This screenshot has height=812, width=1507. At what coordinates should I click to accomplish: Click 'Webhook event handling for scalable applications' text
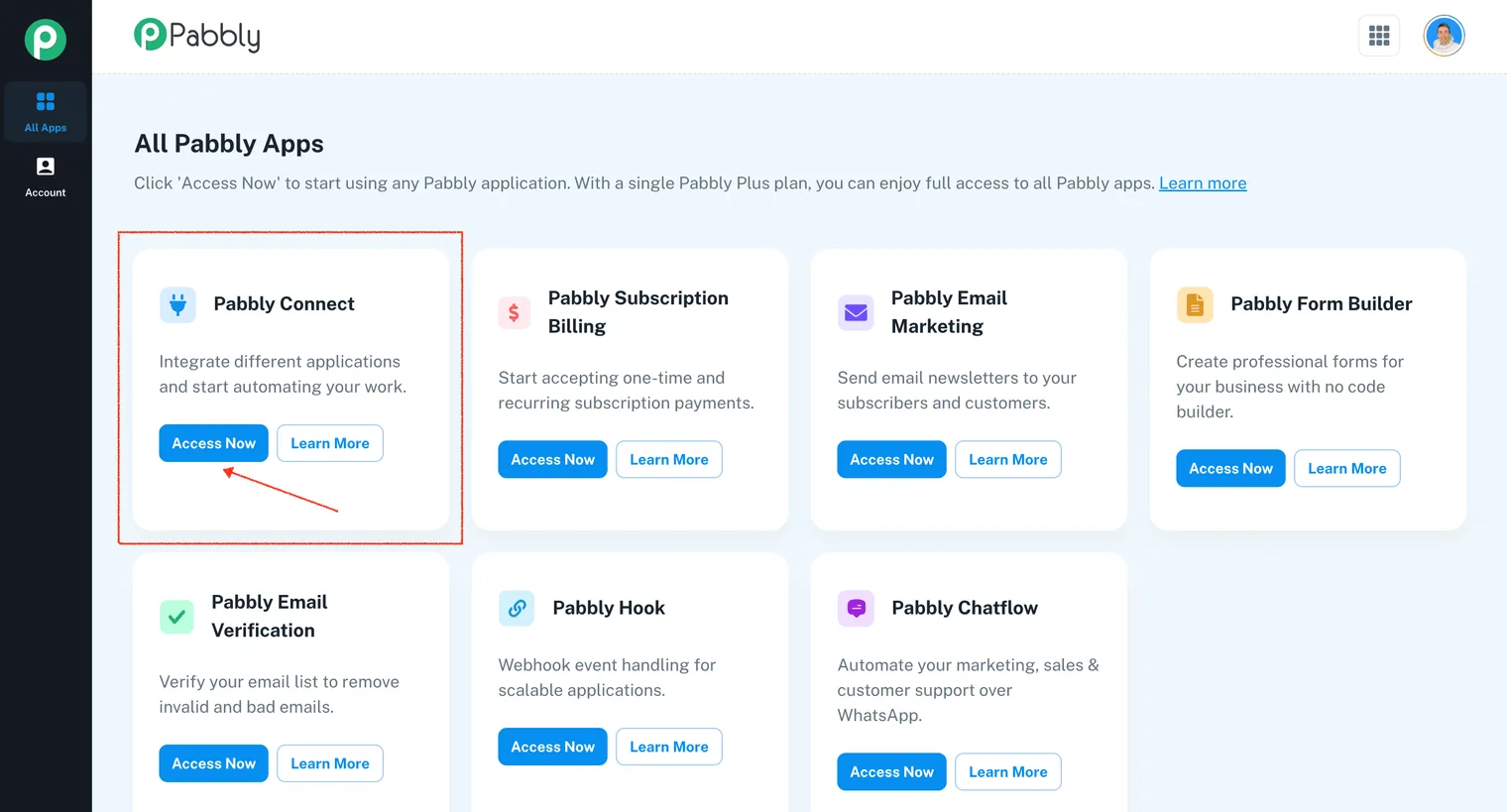pos(607,677)
